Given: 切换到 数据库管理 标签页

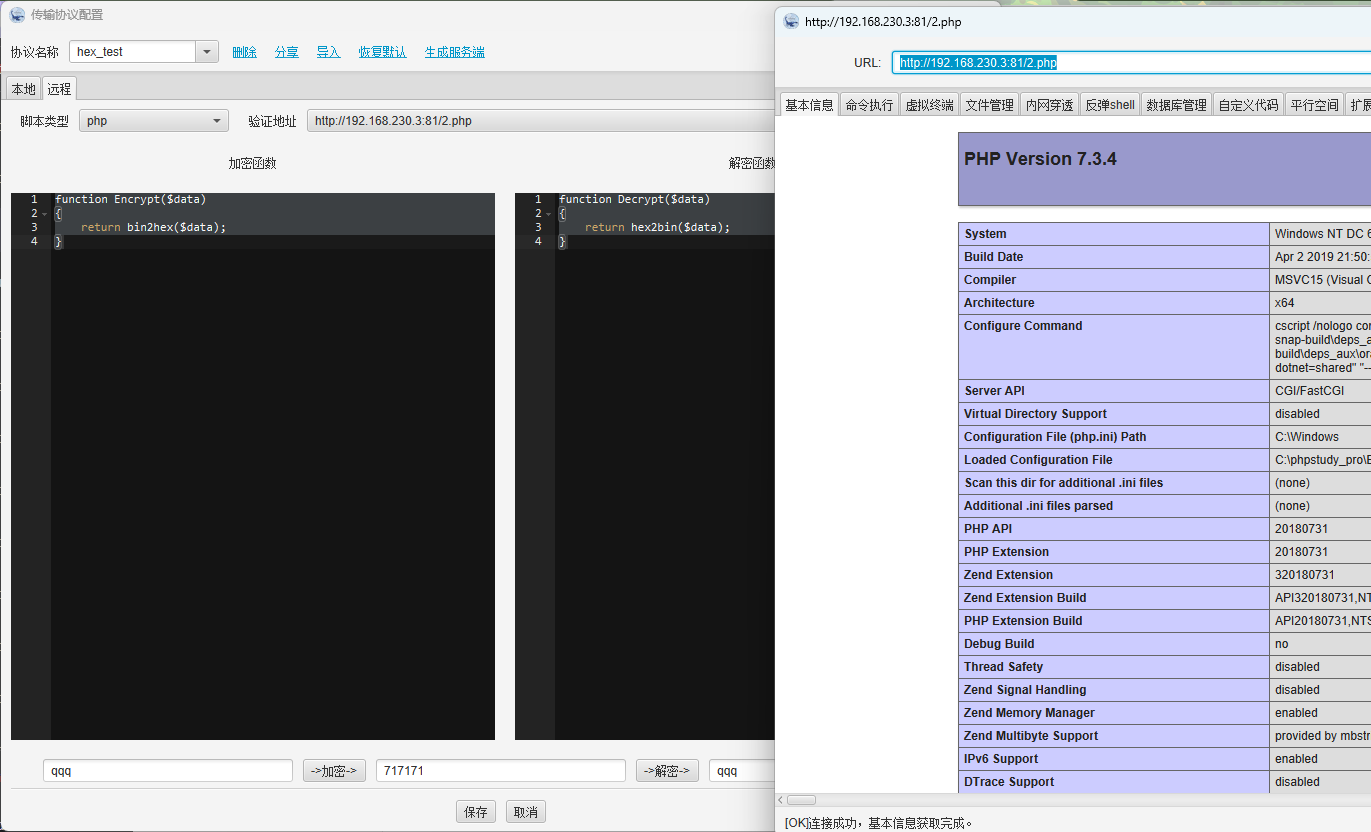Looking at the screenshot, I should (1177, 102).
